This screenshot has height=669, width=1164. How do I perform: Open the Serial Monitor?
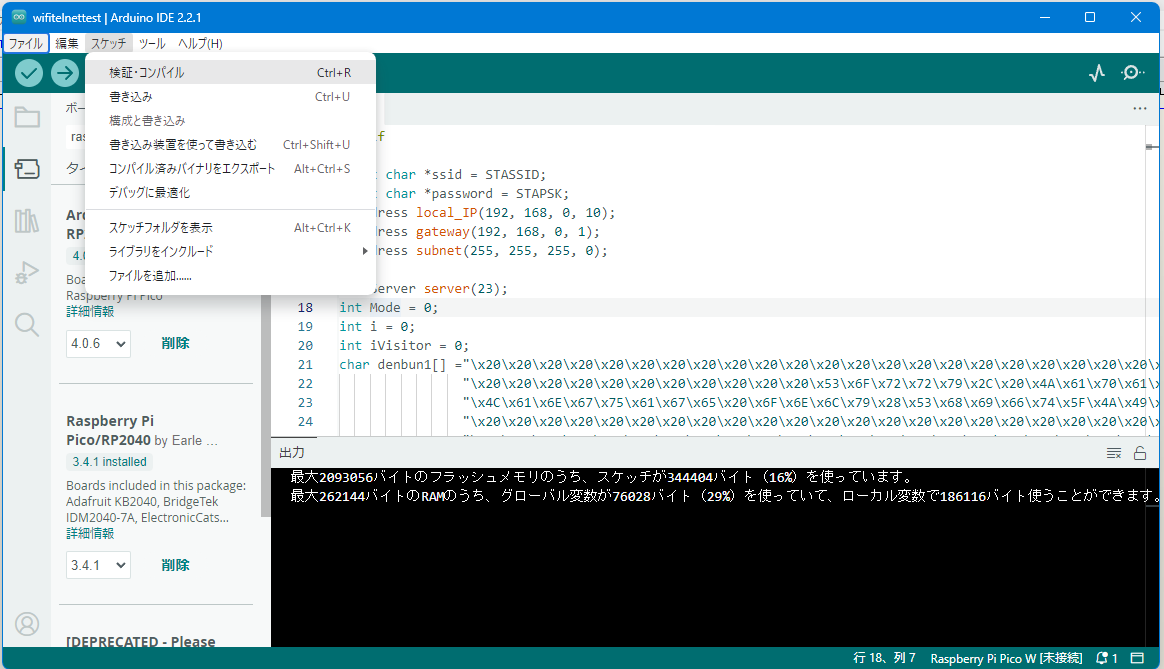pos(1132,73)
